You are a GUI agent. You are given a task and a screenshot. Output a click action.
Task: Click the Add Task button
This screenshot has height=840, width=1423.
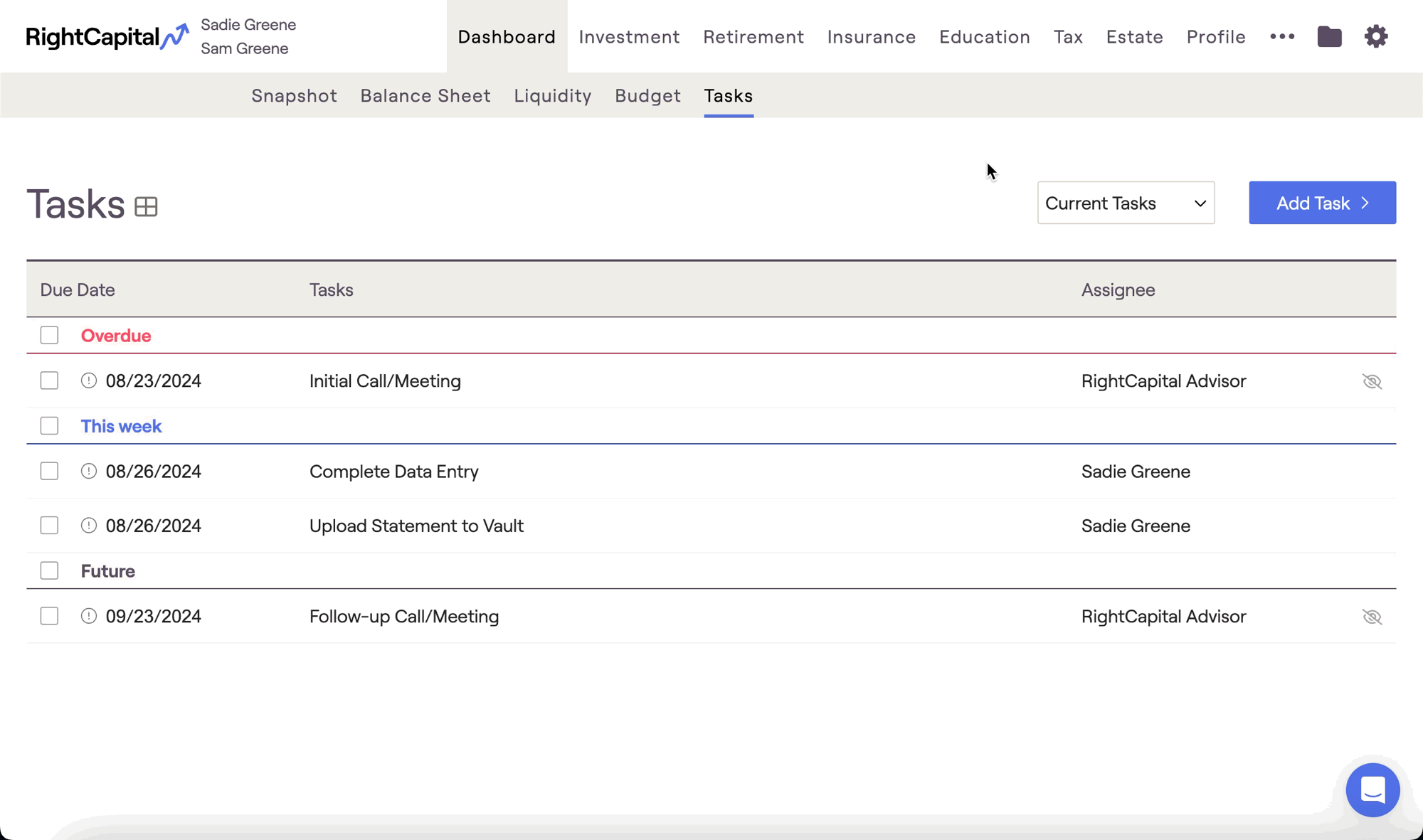(x=1322, y=203)
